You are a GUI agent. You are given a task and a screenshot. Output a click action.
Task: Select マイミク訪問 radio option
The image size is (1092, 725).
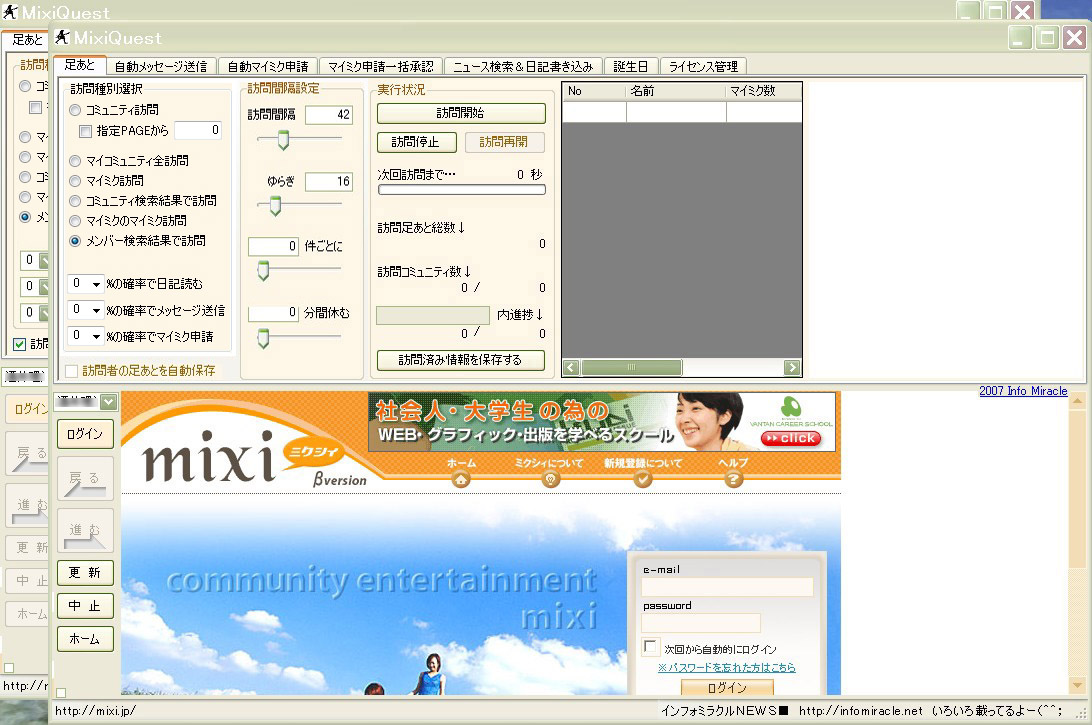pos(75,181)
